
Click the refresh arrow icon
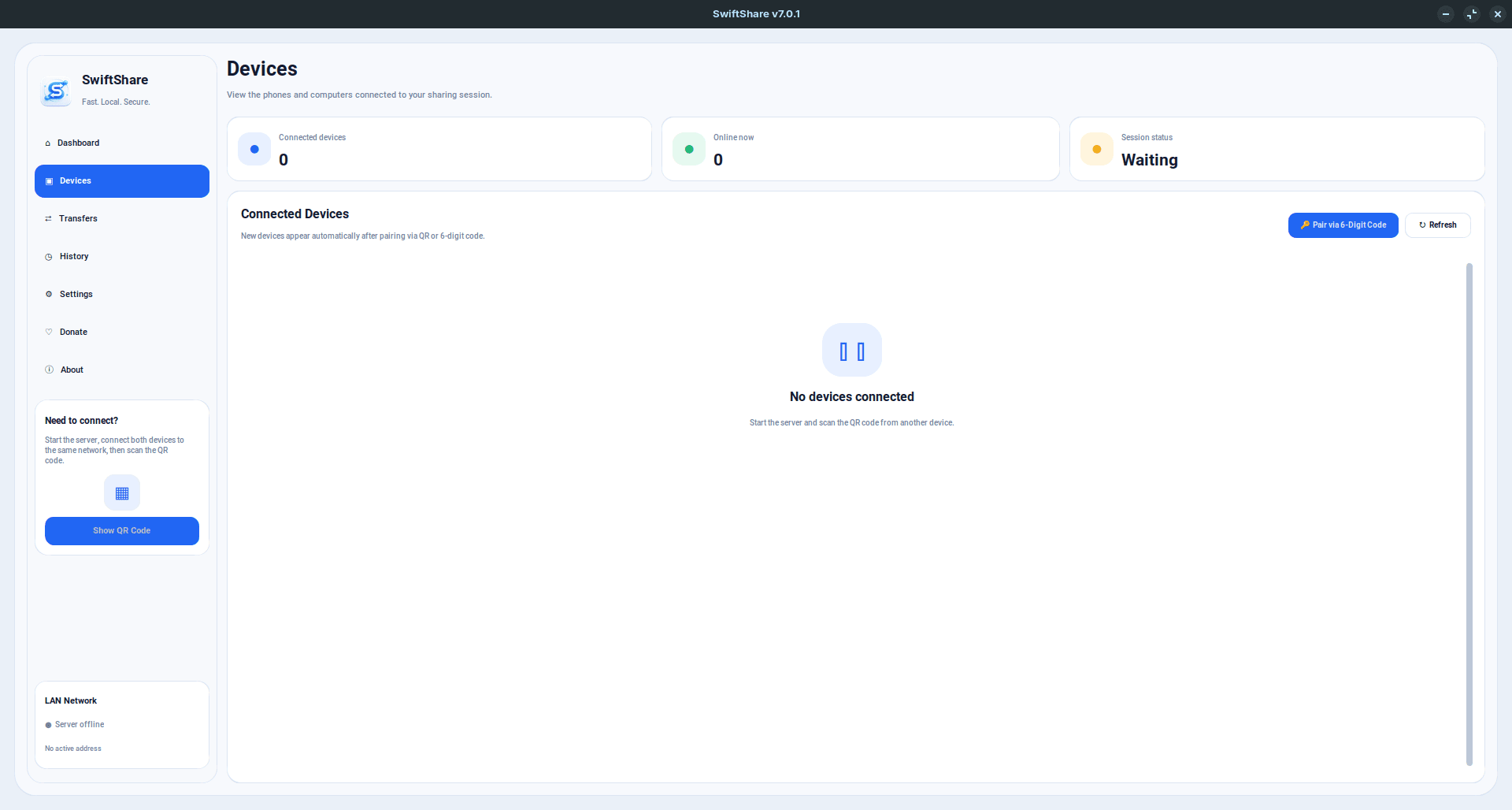(1422, 225)
